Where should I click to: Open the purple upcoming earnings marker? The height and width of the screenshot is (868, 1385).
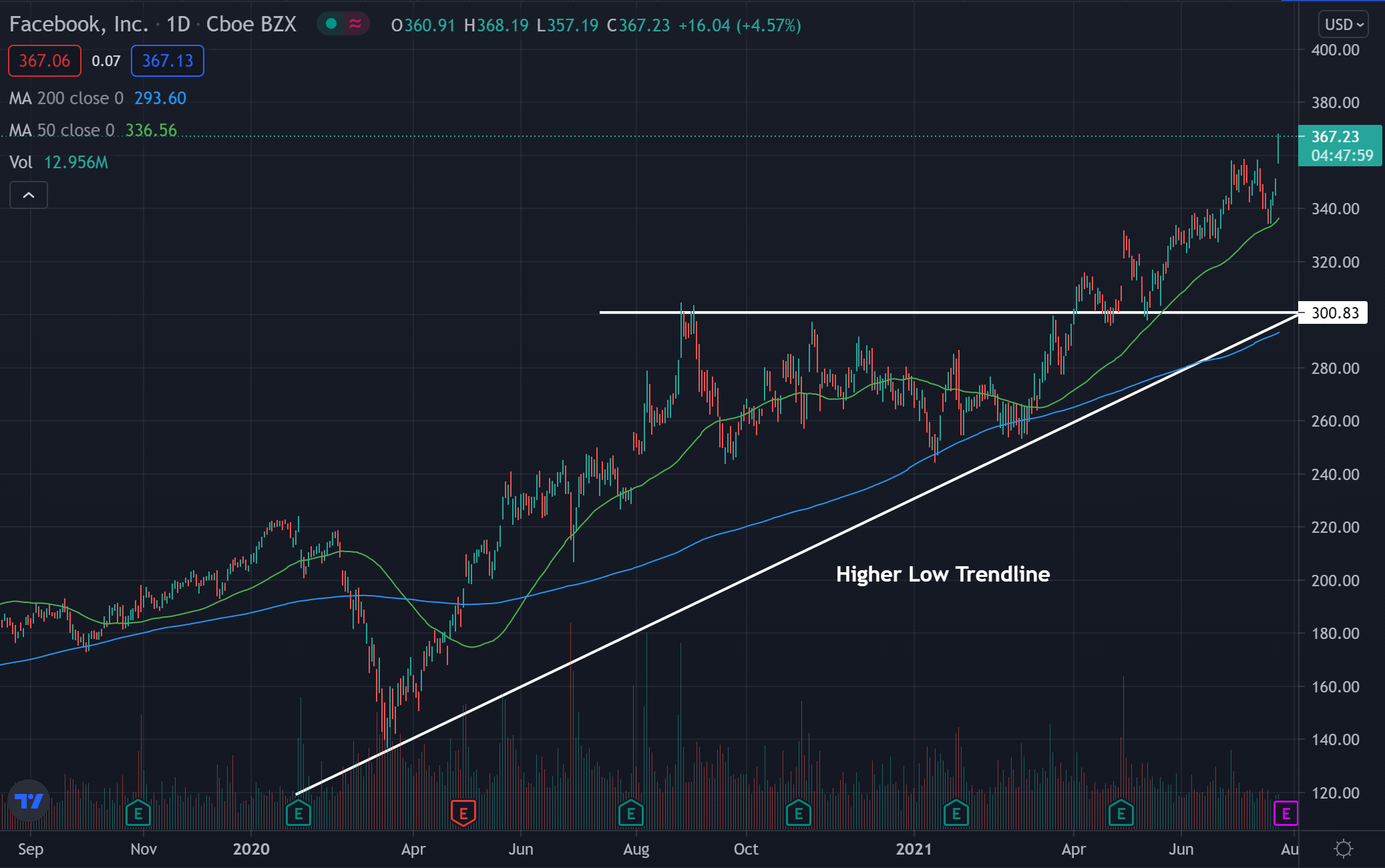(1285, 813)
